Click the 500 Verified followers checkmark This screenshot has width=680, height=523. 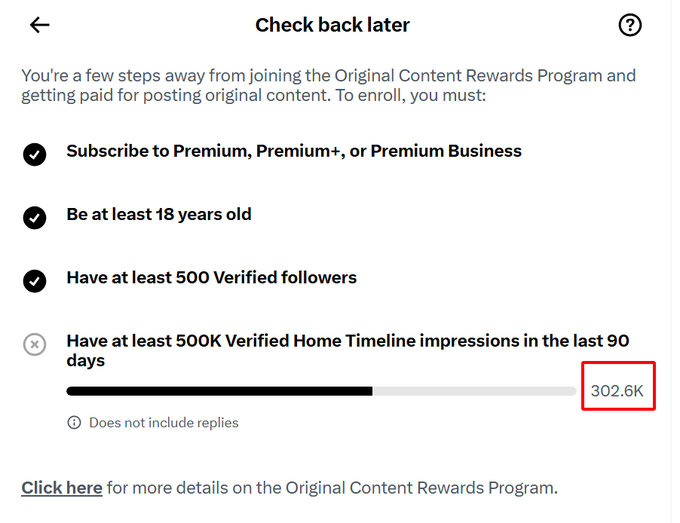click(x=35, y=281)
